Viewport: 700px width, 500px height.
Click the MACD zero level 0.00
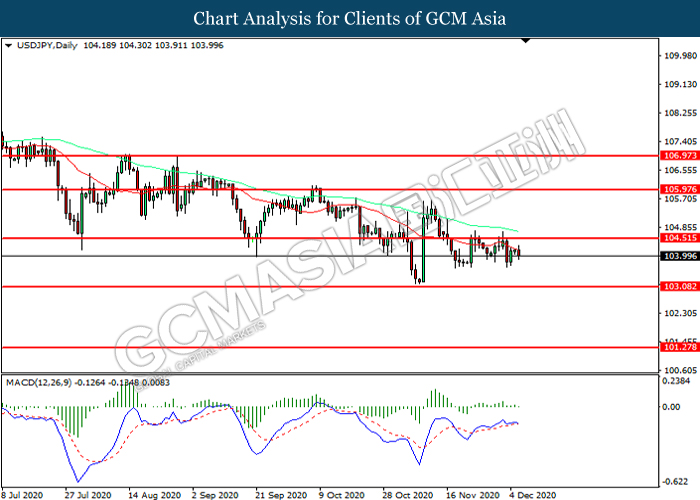pos(671,407)
